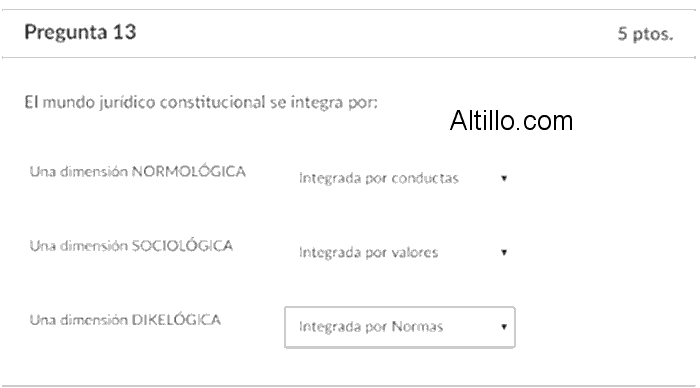Viewport: 700px width, 388px height.
Task: Click 'se integra por:' ending the prompt
Action: (x=324, y=103)
